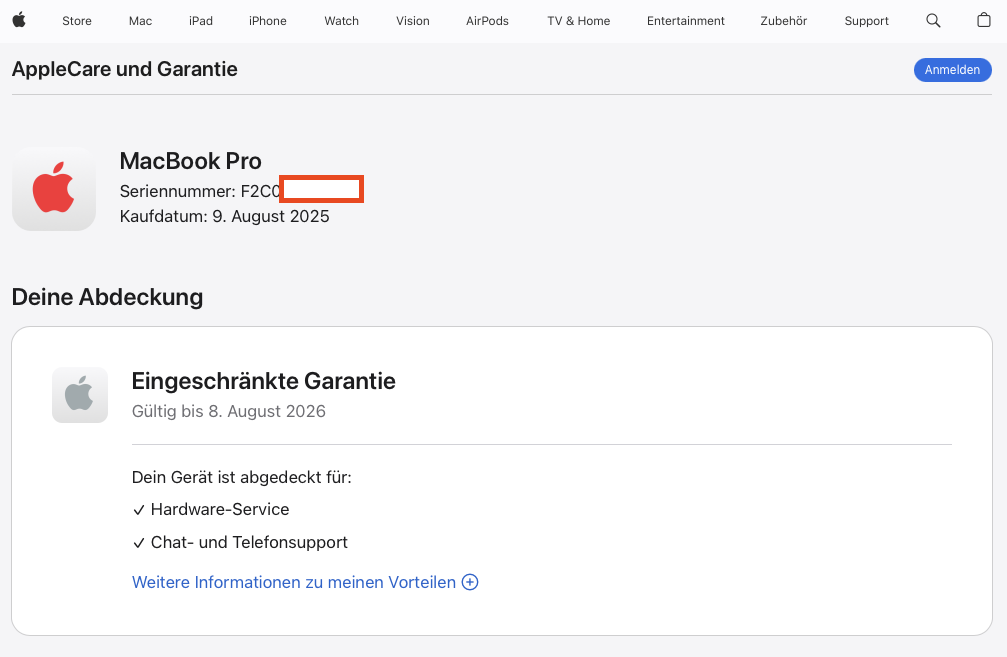The image size is (1007, 657).
Task: Expand Weitere Informationen zu meinen Vorteilen
Action: [294, 582]
